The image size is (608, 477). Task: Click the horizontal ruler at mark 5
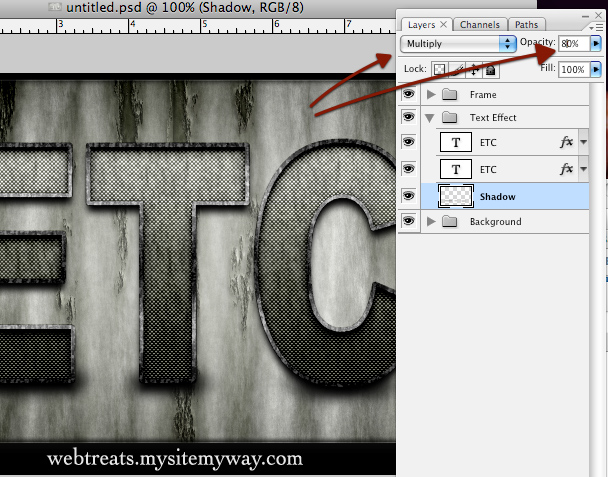[x=203, y=26]
